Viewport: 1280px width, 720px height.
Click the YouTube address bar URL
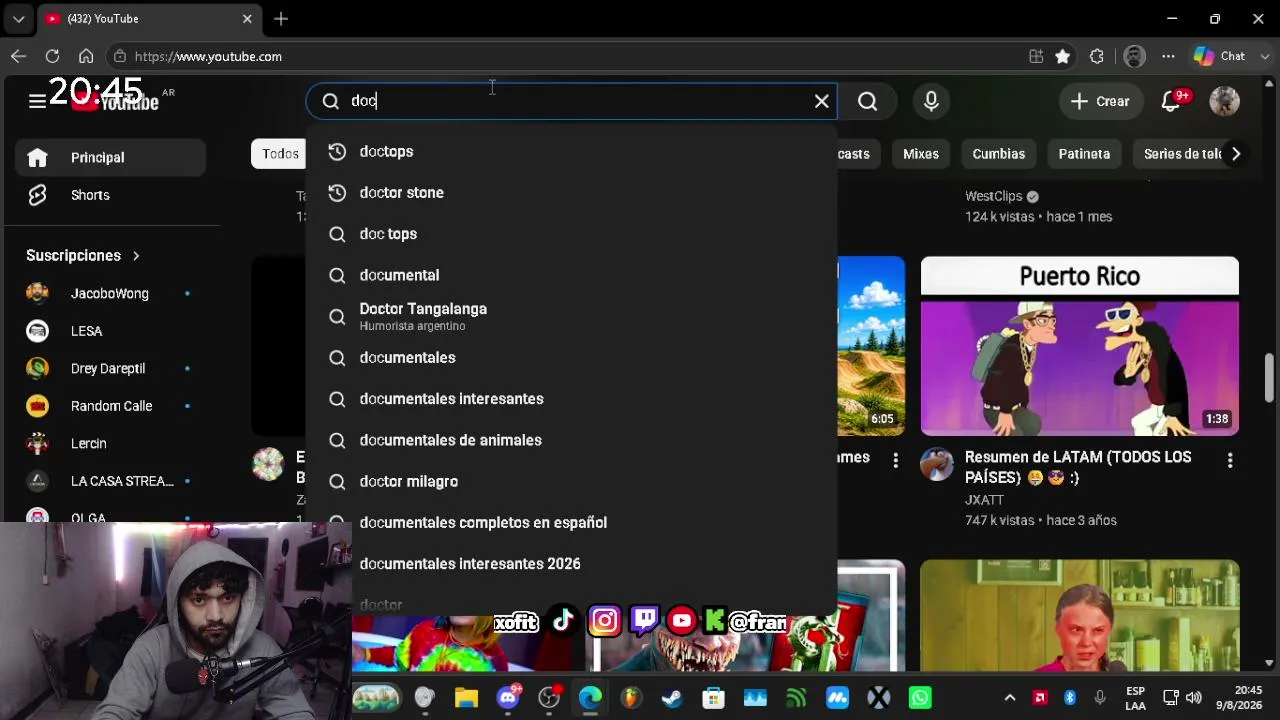(208, 56)
